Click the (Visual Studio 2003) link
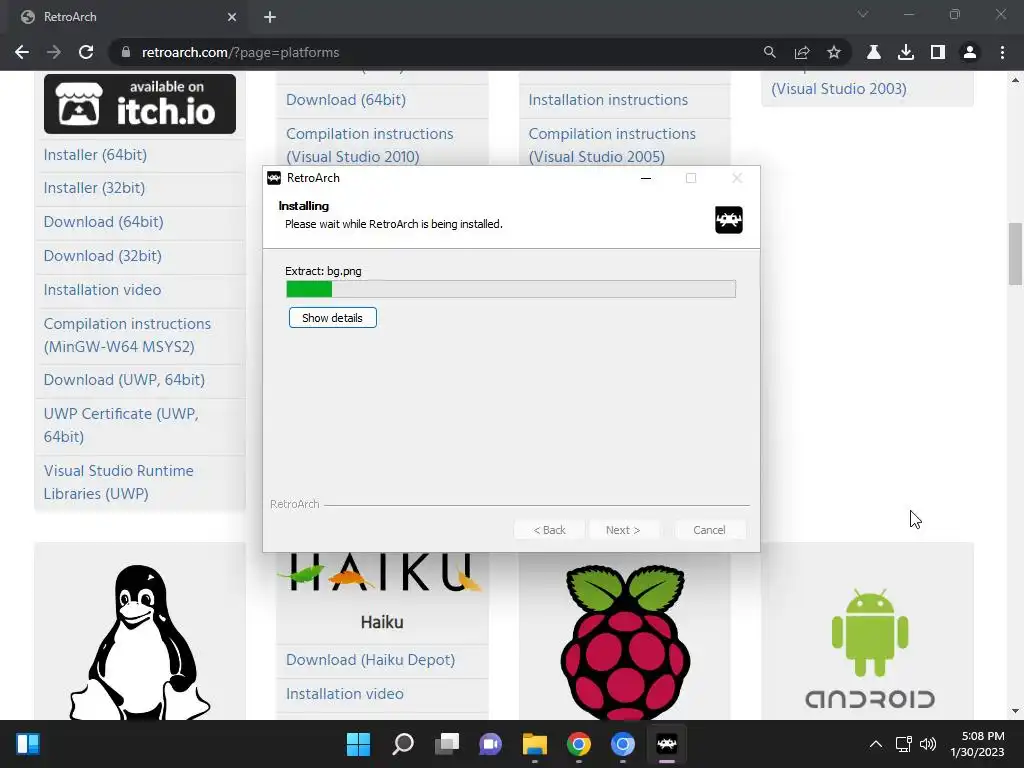The width and height of the screenshot is (1024, 768). 839,89
